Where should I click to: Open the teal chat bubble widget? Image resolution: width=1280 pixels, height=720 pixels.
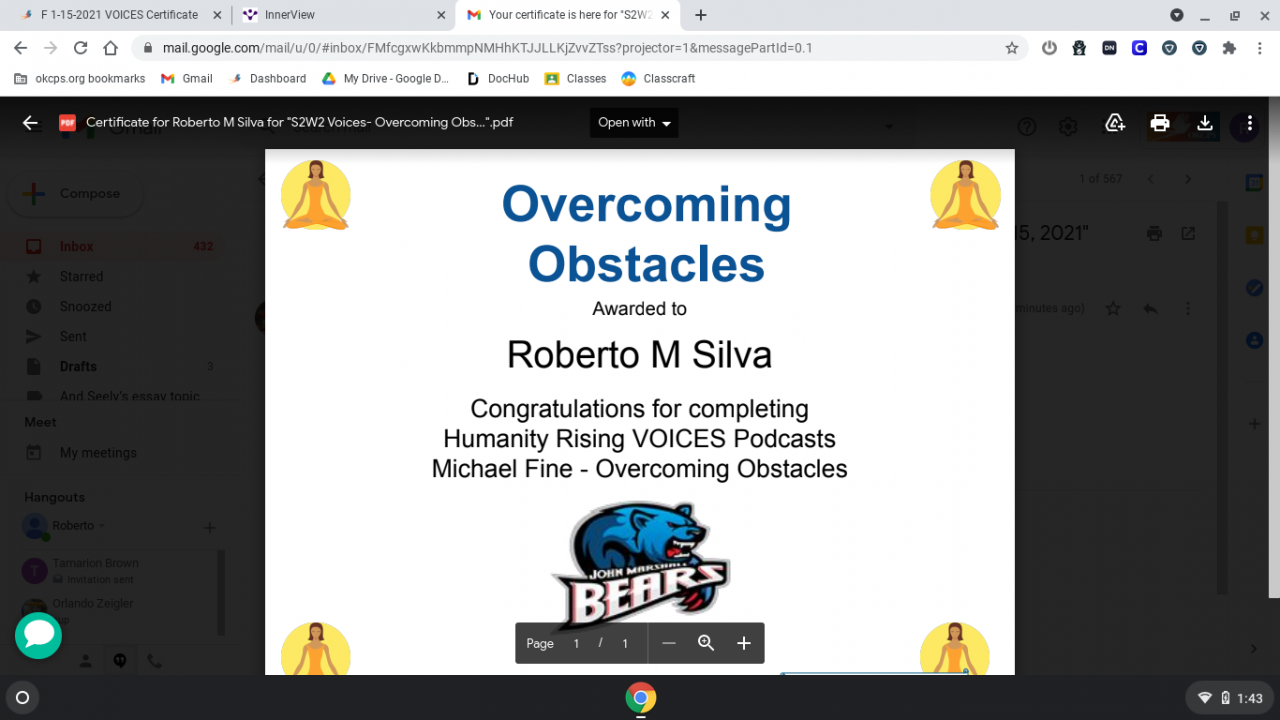coord(38,635)
